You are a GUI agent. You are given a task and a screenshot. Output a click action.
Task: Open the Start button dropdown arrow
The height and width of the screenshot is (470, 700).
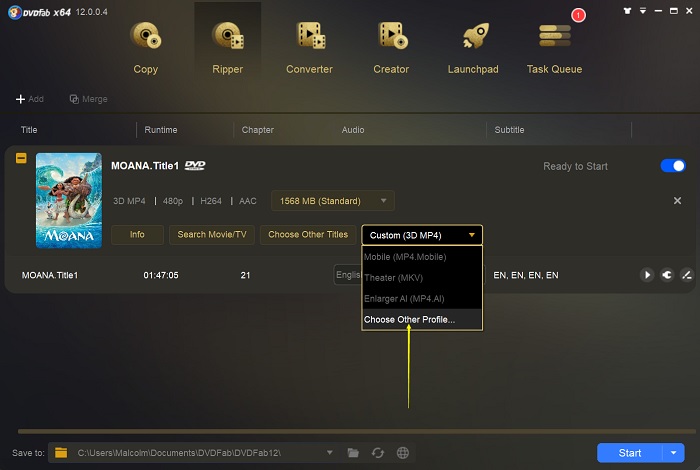click(x=674, y=453)
